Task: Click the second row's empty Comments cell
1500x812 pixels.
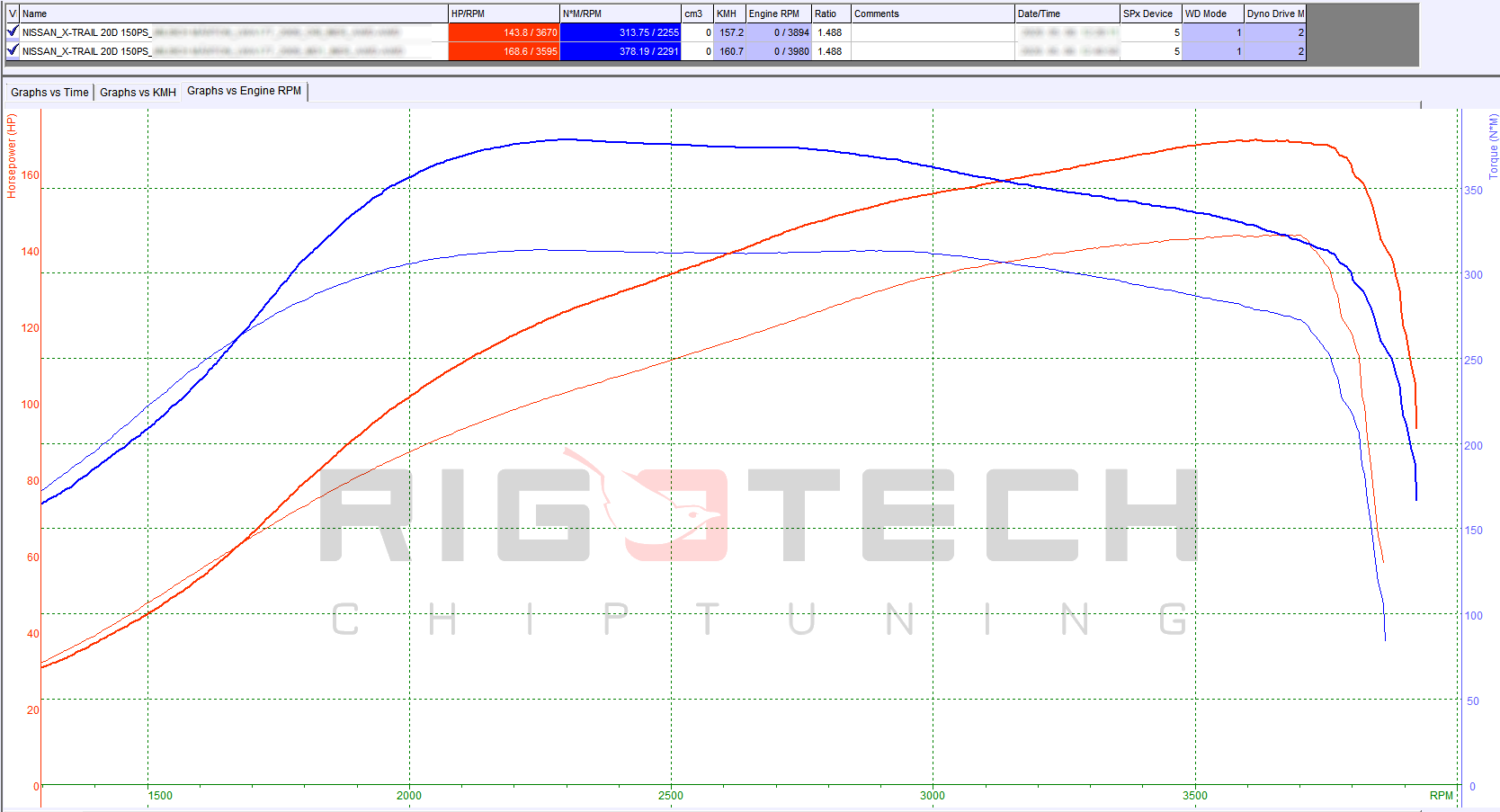Action: 933,51
